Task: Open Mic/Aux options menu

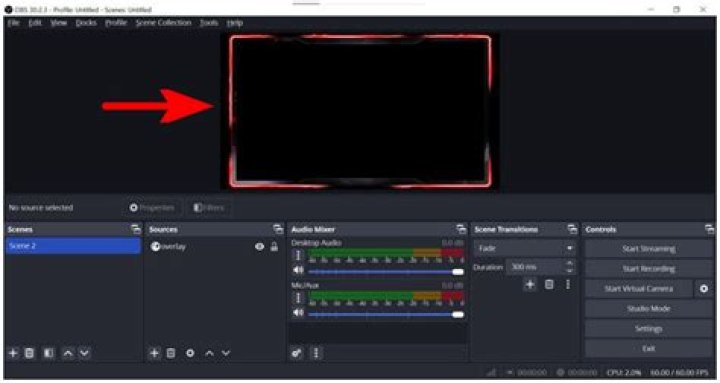Action: (x=298, y=299)
